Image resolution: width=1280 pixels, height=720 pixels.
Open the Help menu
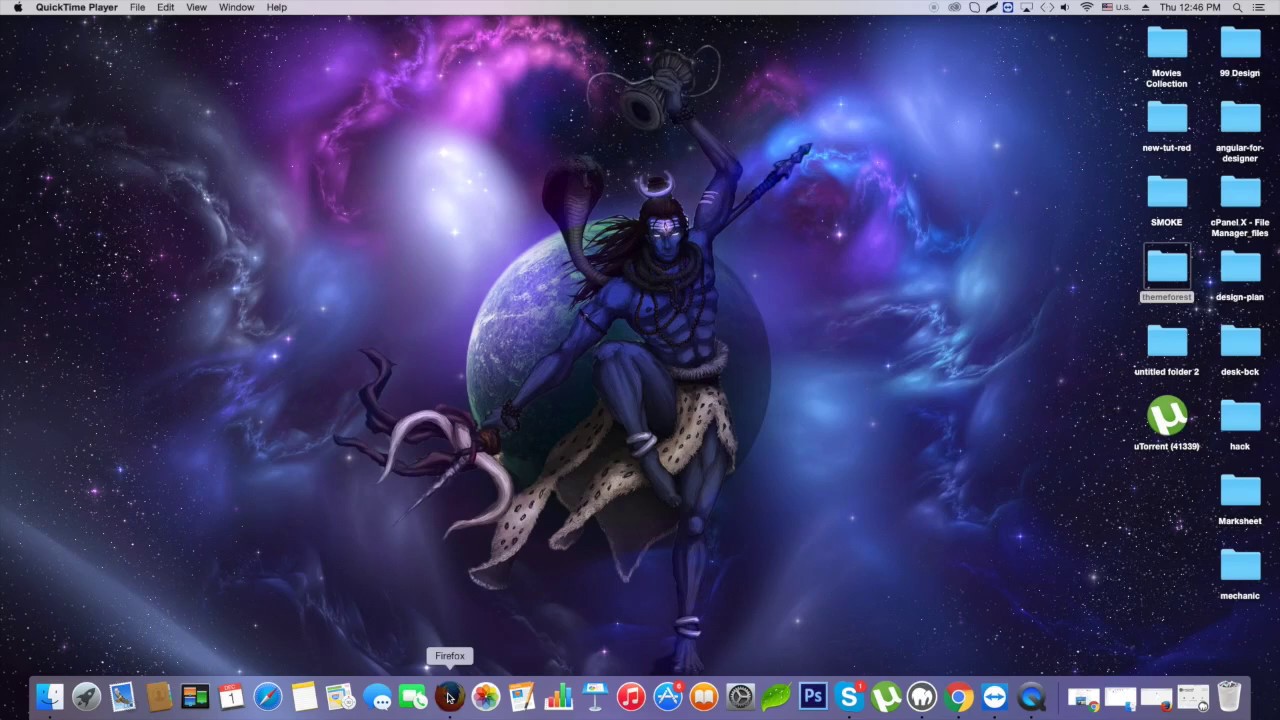(x=276, y=7)
